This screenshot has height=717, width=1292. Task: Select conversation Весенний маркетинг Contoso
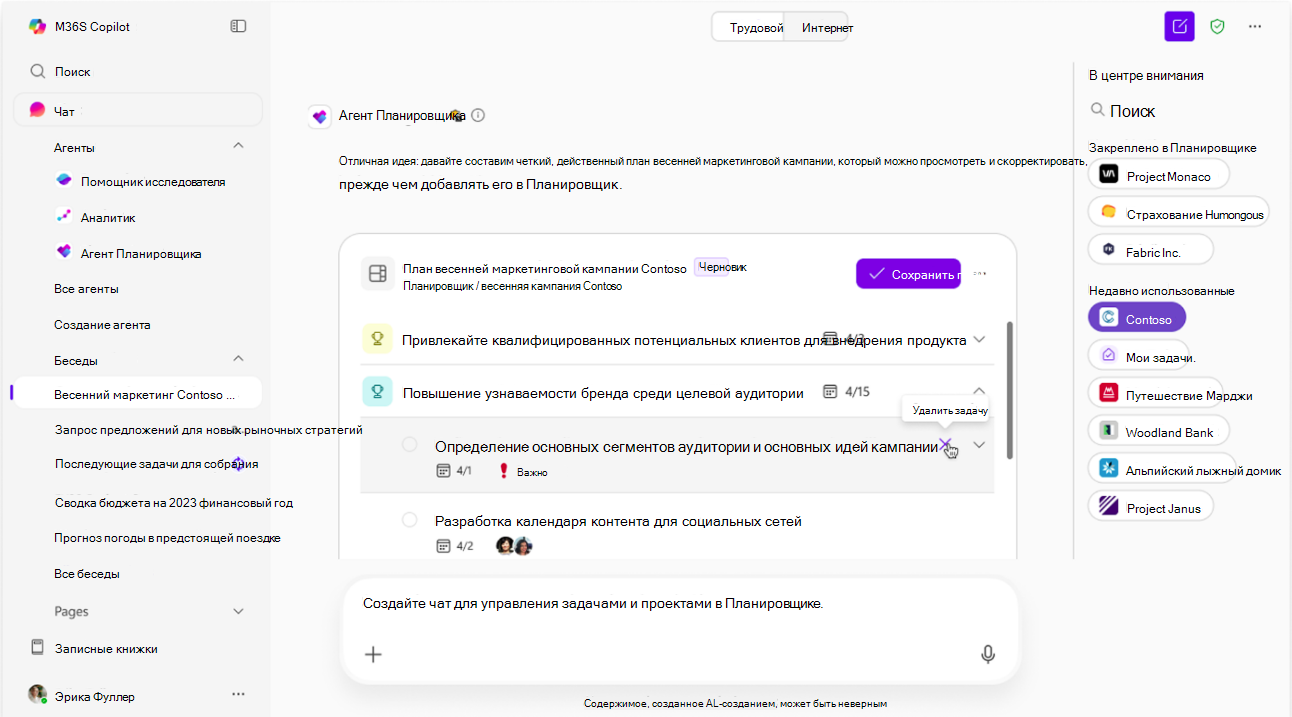(137, 394)
